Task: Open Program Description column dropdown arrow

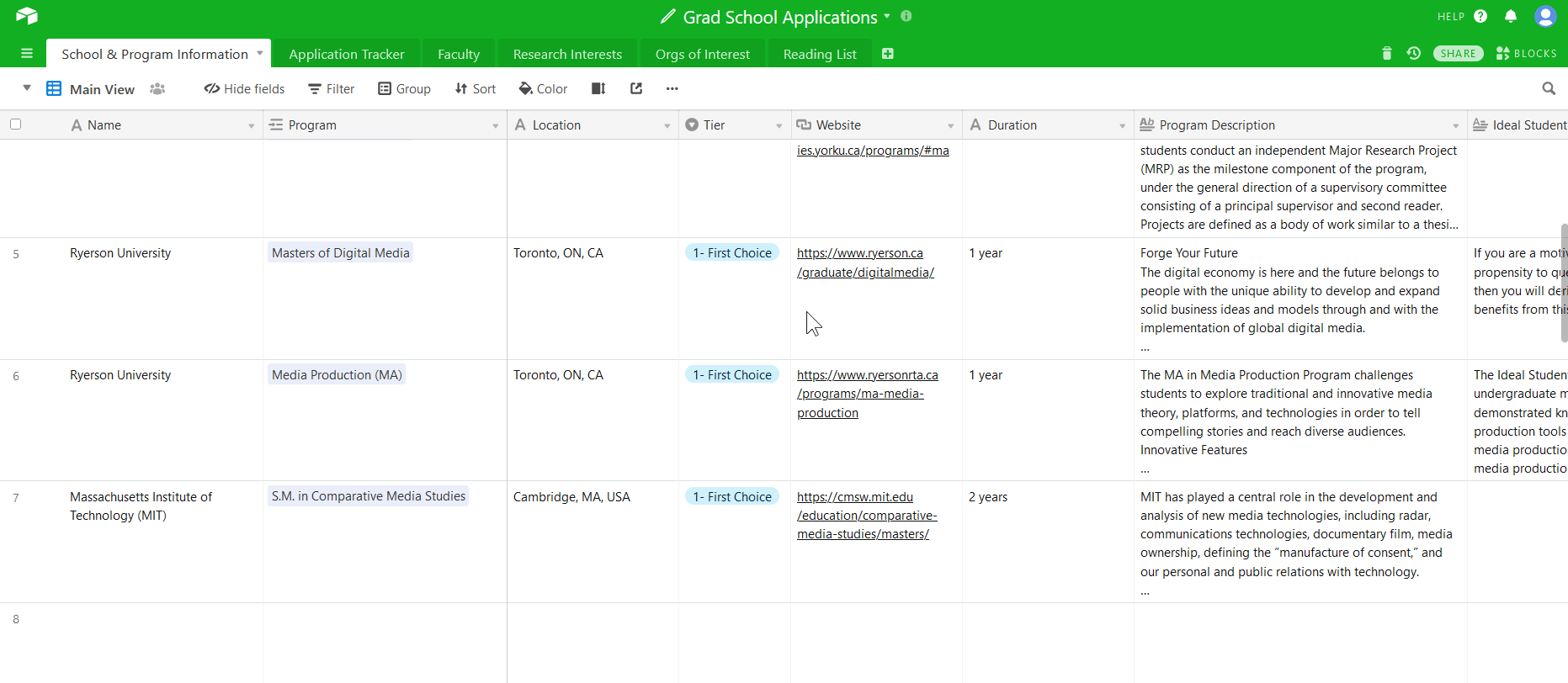Action: (1455, 126)
